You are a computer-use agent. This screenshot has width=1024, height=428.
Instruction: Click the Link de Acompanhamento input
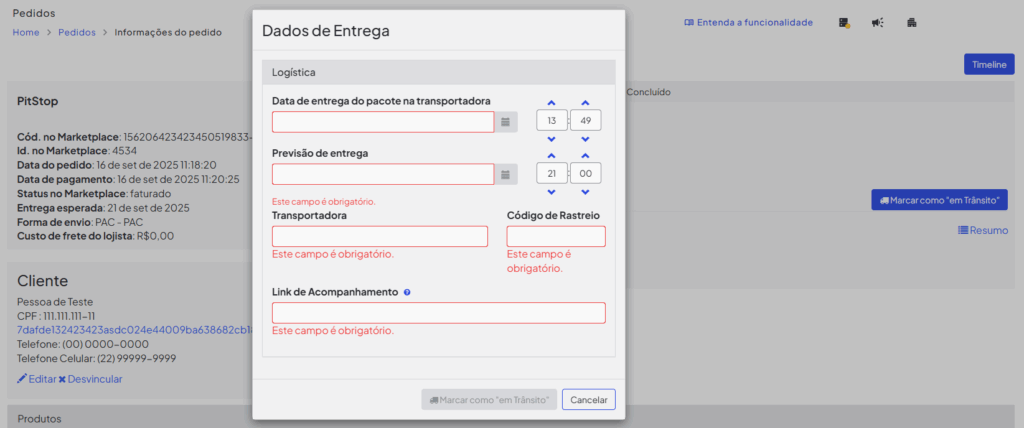(x=439, y=313)
